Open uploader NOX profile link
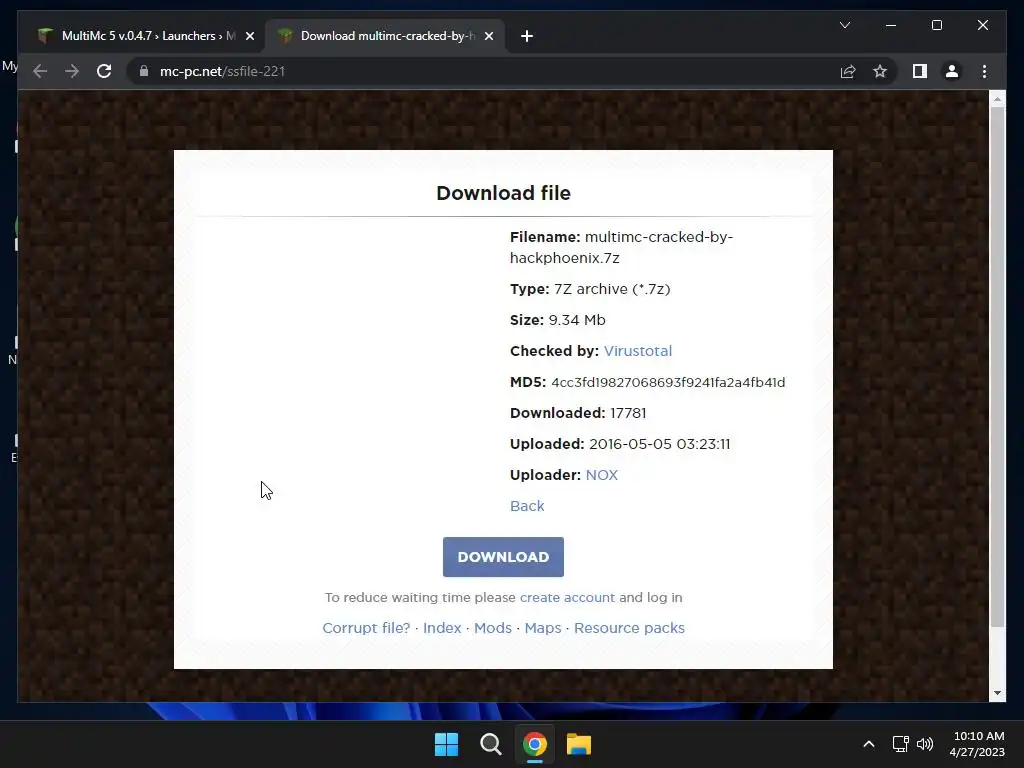 [601, 475]
